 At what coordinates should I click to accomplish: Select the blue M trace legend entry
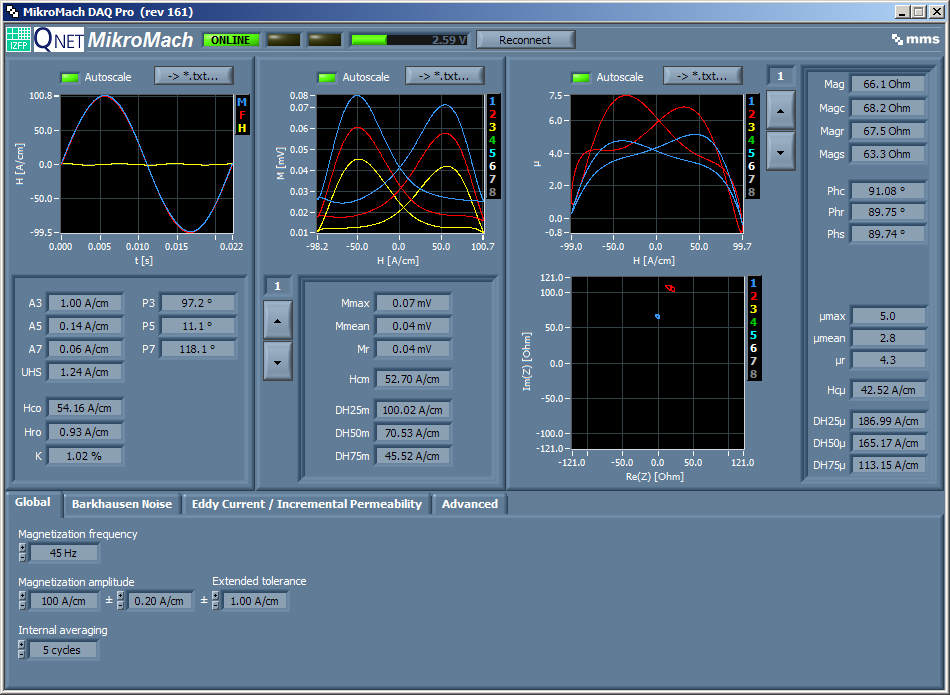click(242, 102)
